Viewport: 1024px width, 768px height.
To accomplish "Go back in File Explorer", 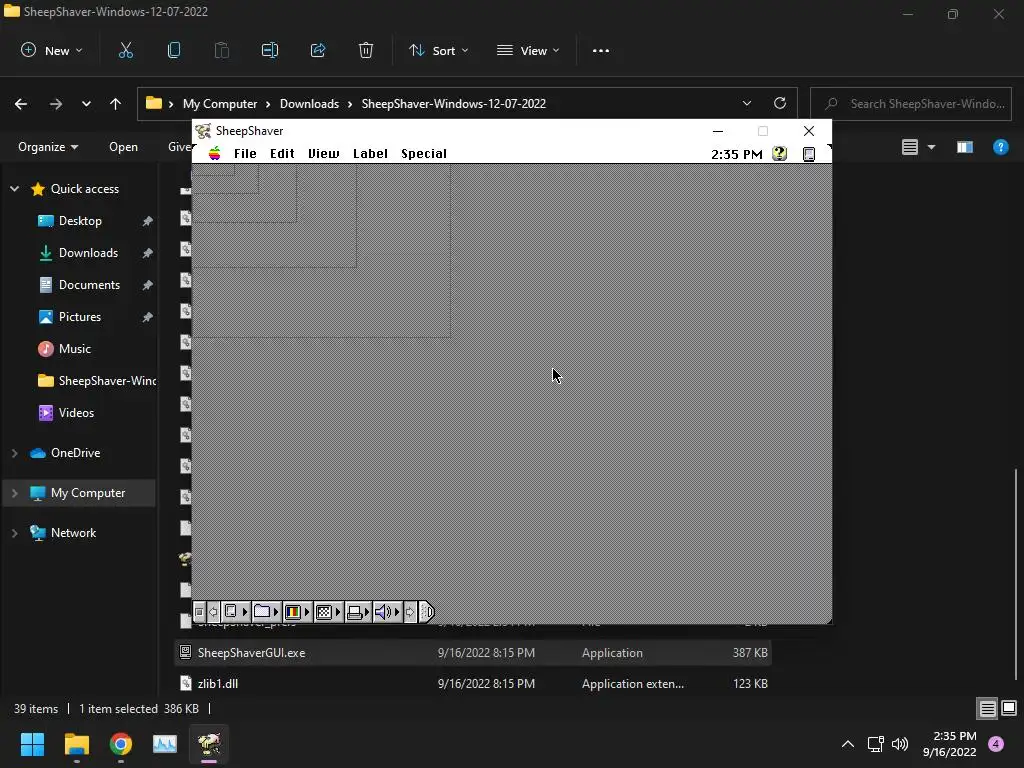I will click(21, 104).
